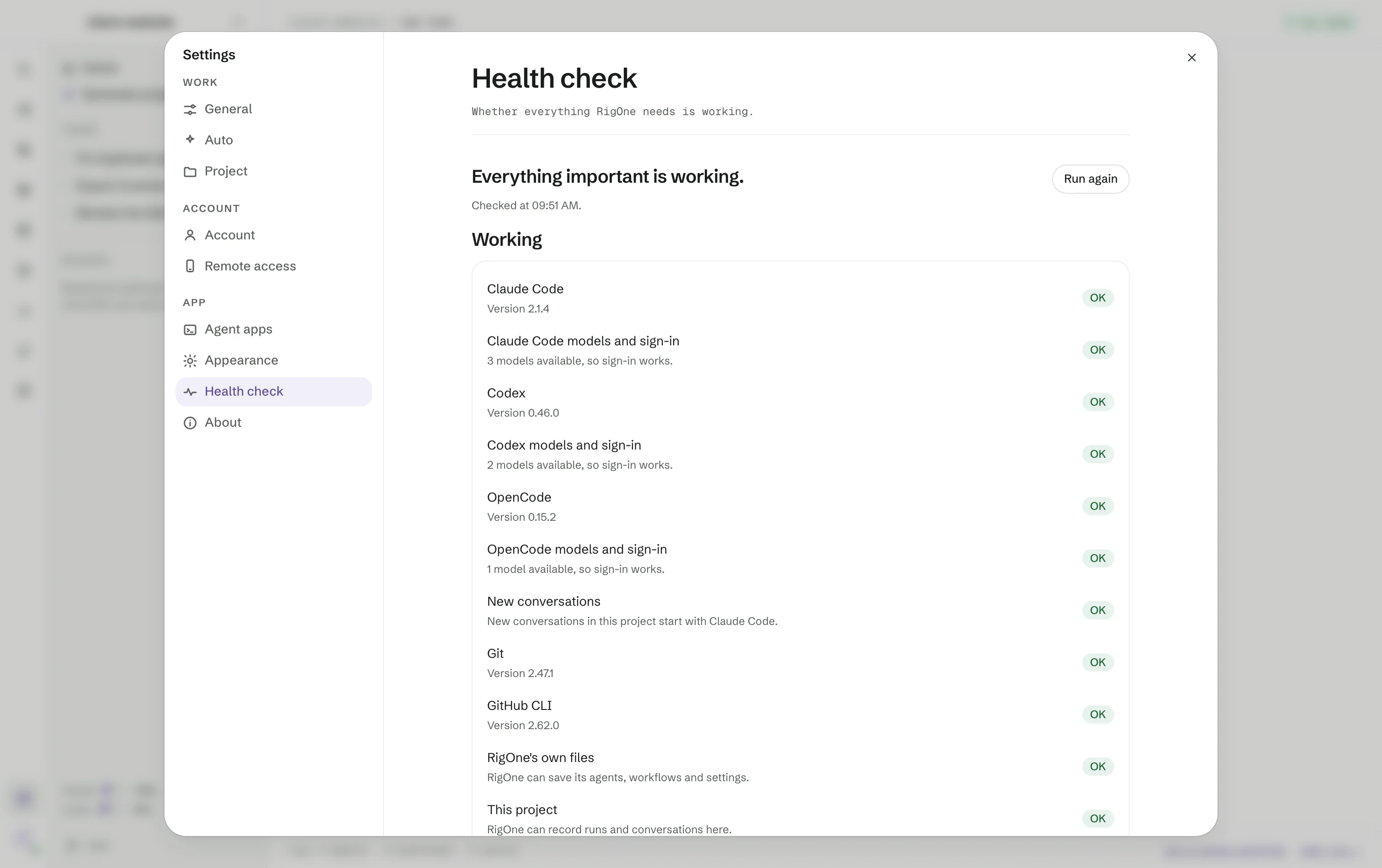This screenshot has width=1382, height=868.
Task: Click the Remote access phone icon
Action: click(190, 266)
